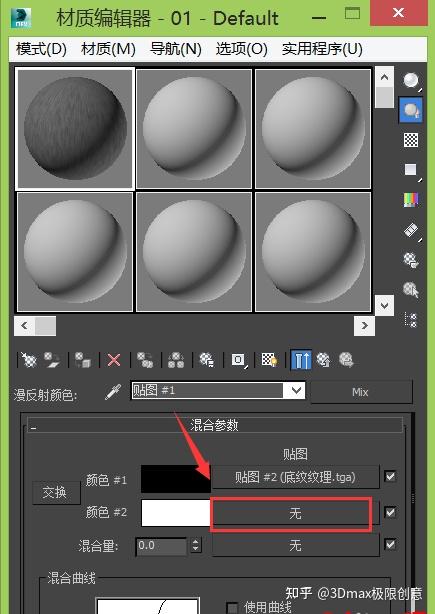Toggle Show Shaded Material in Viewport icon

click(269, 359)
